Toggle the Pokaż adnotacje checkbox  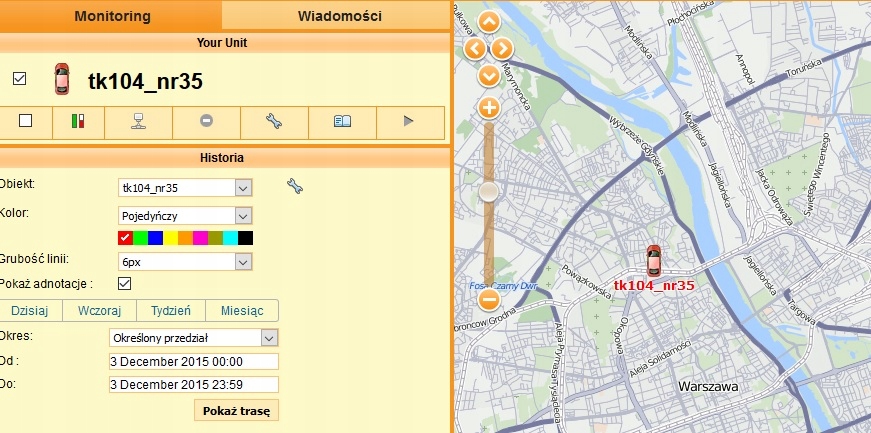pyautogui.click(x=125, y=284)
